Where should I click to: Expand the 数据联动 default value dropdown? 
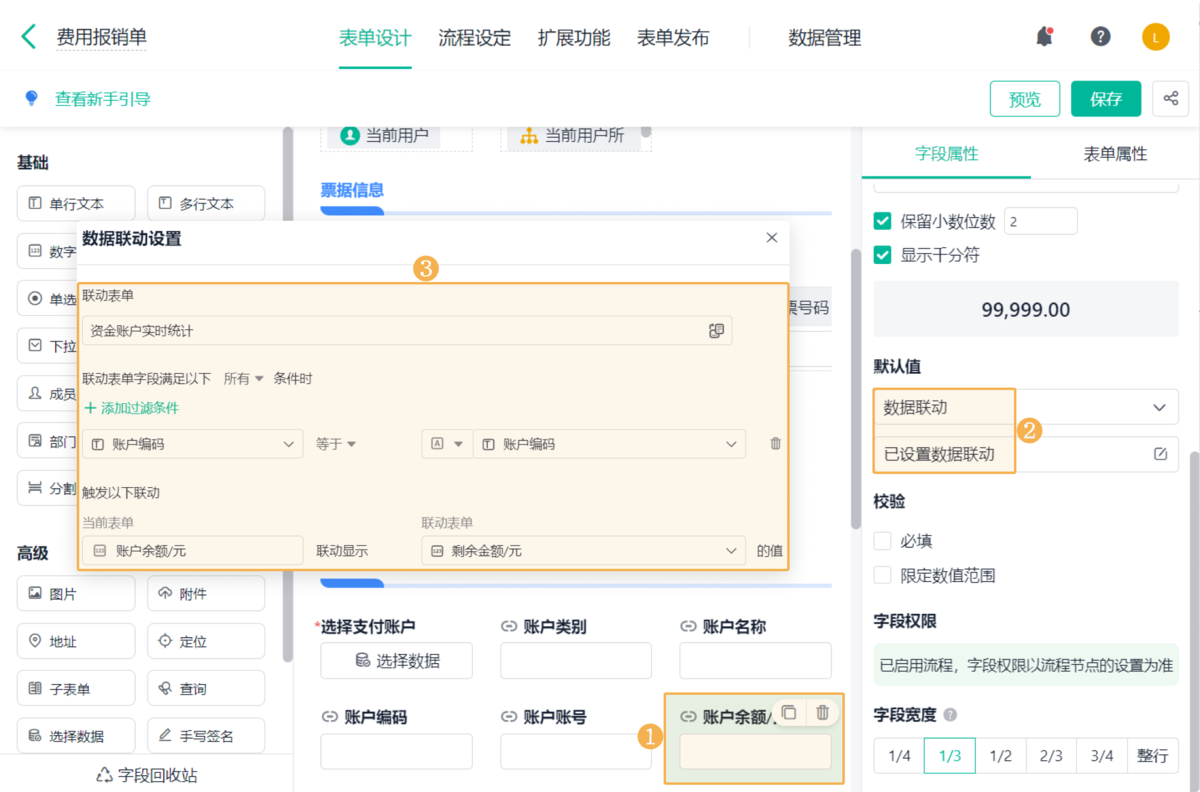click(x=1159, y=407)
